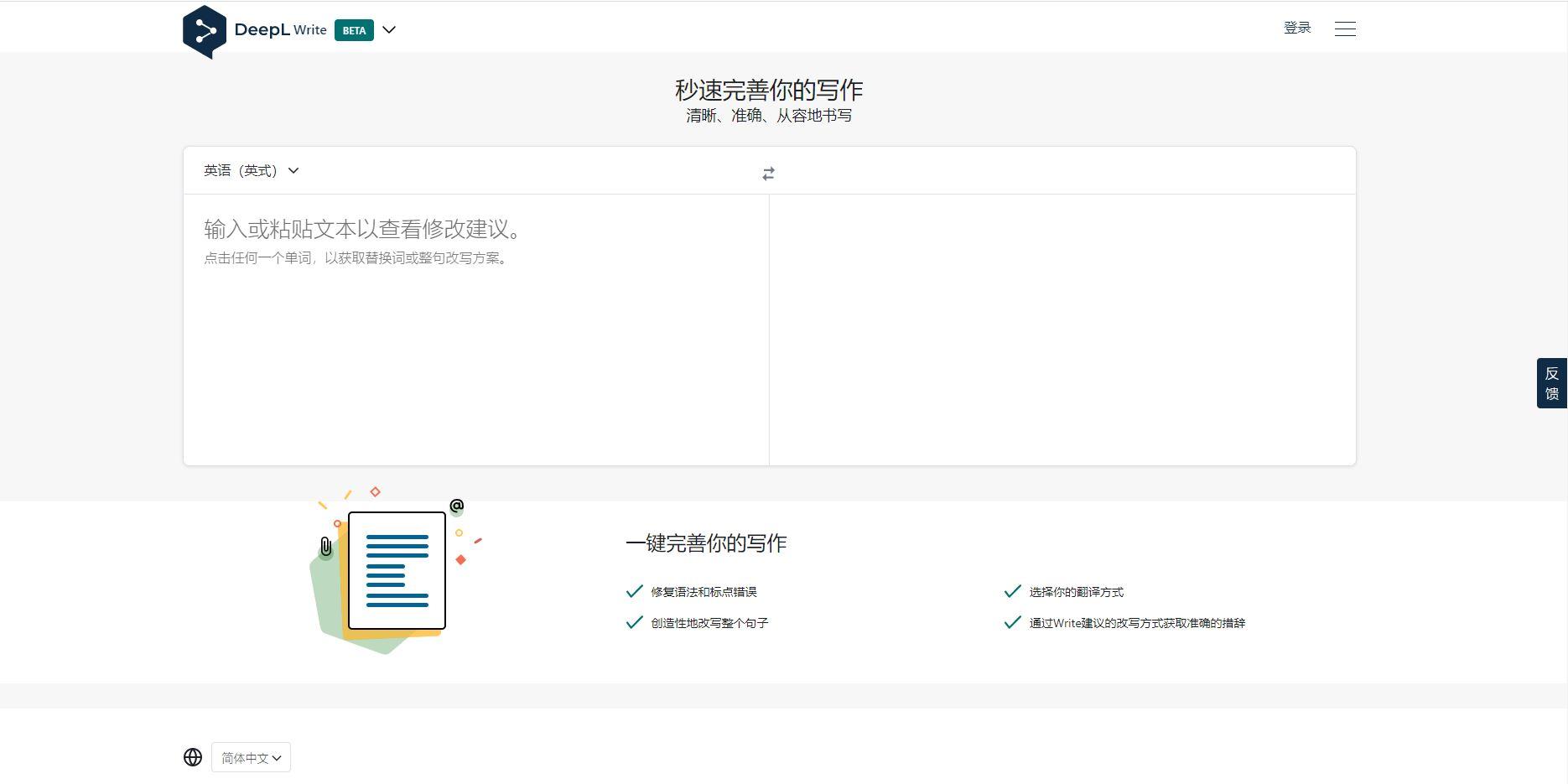Viewport: 1568px width, 784px height.
Task: Open the 反馈 feedback side button
Action: coord(1552,383)
